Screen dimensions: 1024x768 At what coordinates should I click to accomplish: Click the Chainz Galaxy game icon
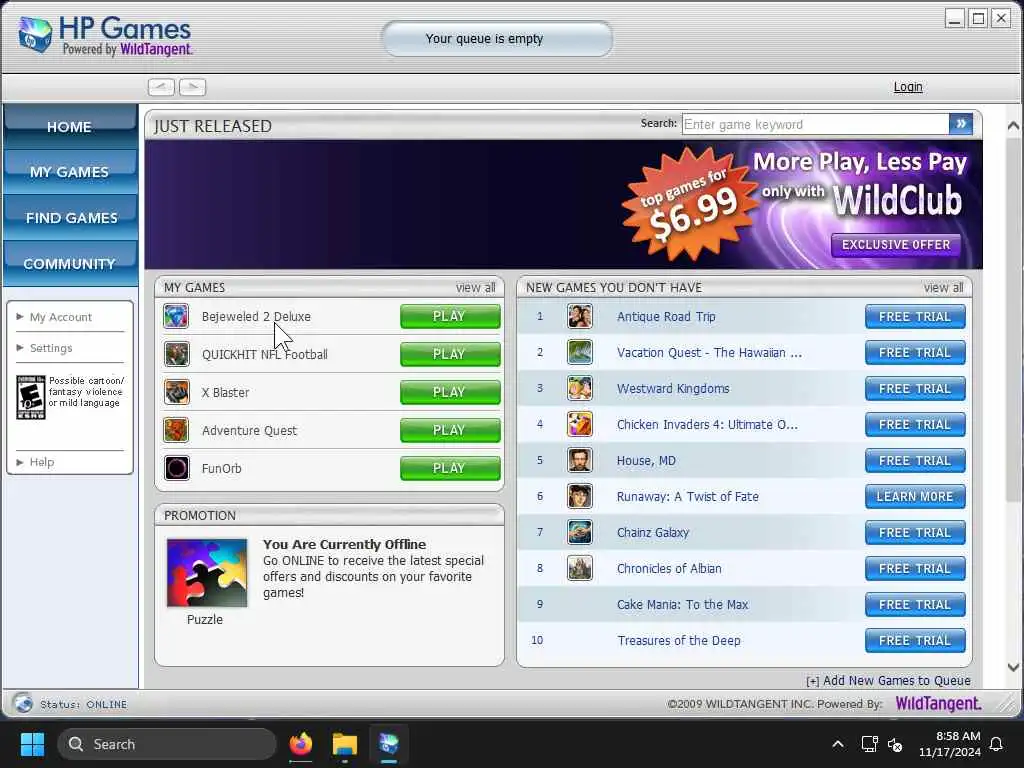tap(579, 532)
